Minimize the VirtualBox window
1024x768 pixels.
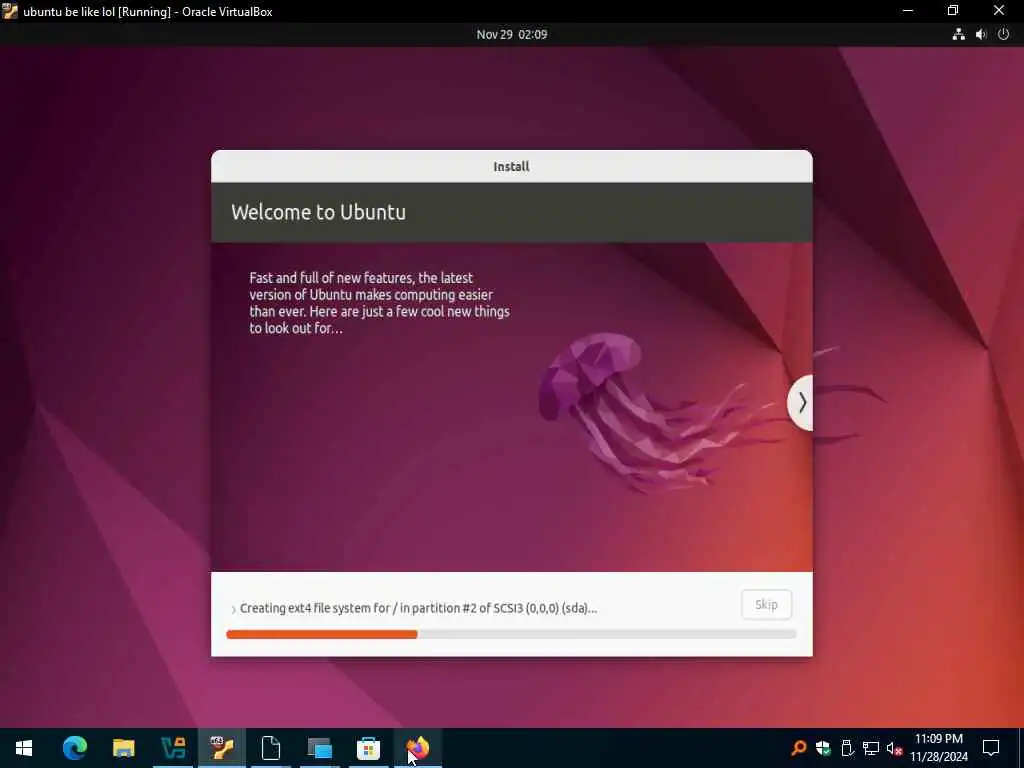[908, 11]
